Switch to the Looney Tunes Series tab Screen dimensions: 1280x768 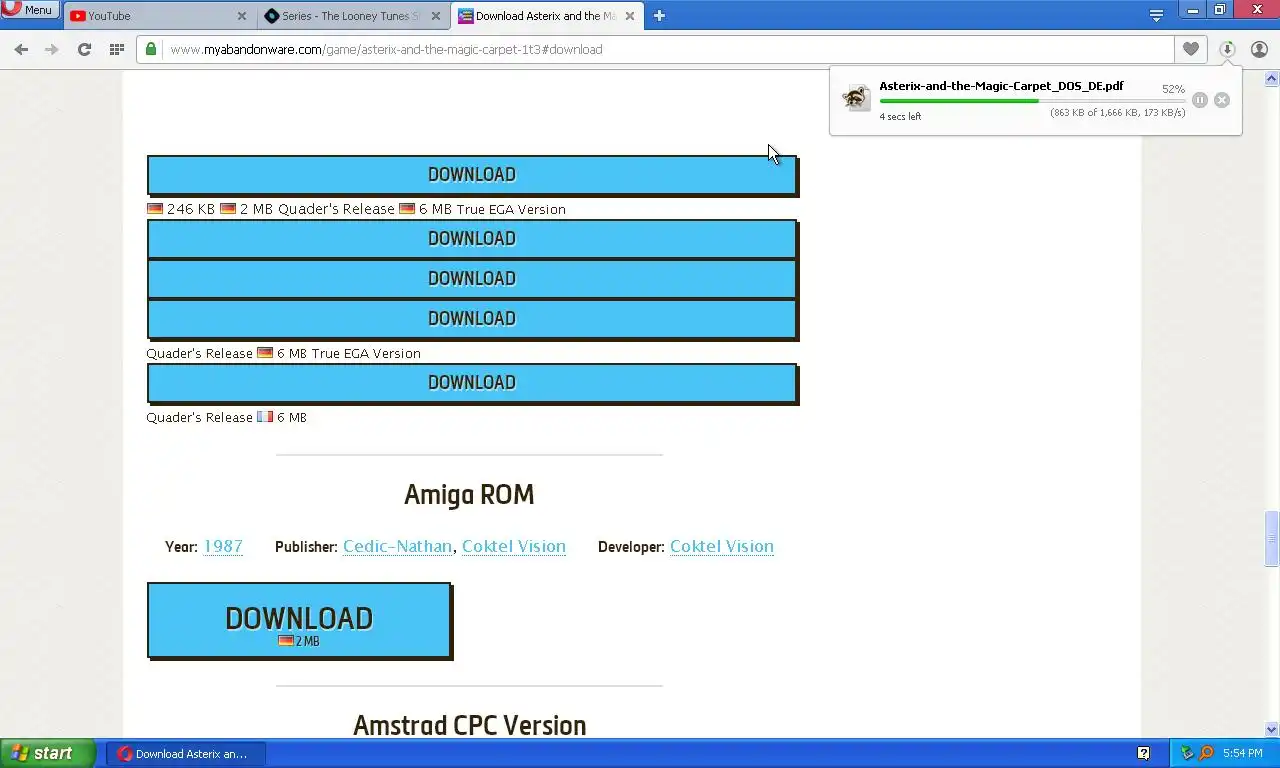tap(353, 16)
